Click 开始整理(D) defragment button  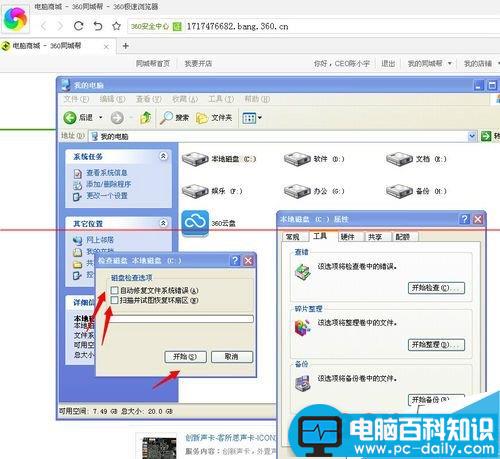coord(436,345)
